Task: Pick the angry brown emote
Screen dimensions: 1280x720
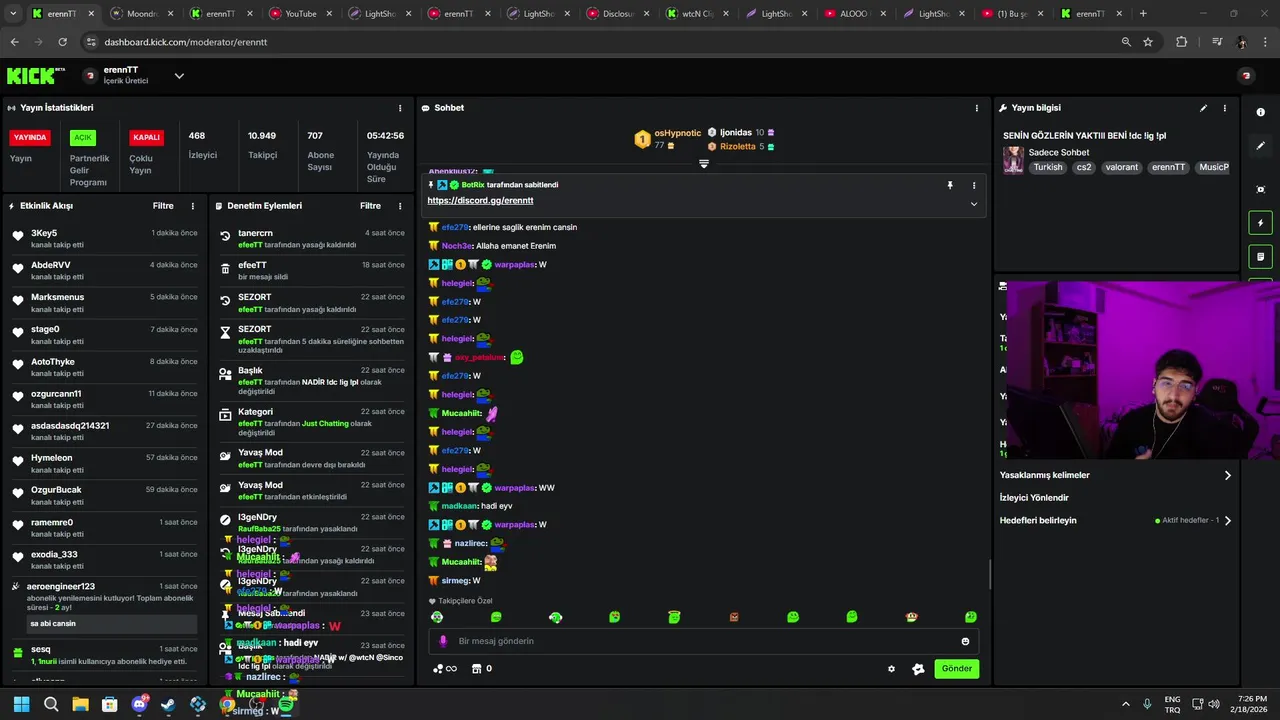Action: tap(734, 617)
